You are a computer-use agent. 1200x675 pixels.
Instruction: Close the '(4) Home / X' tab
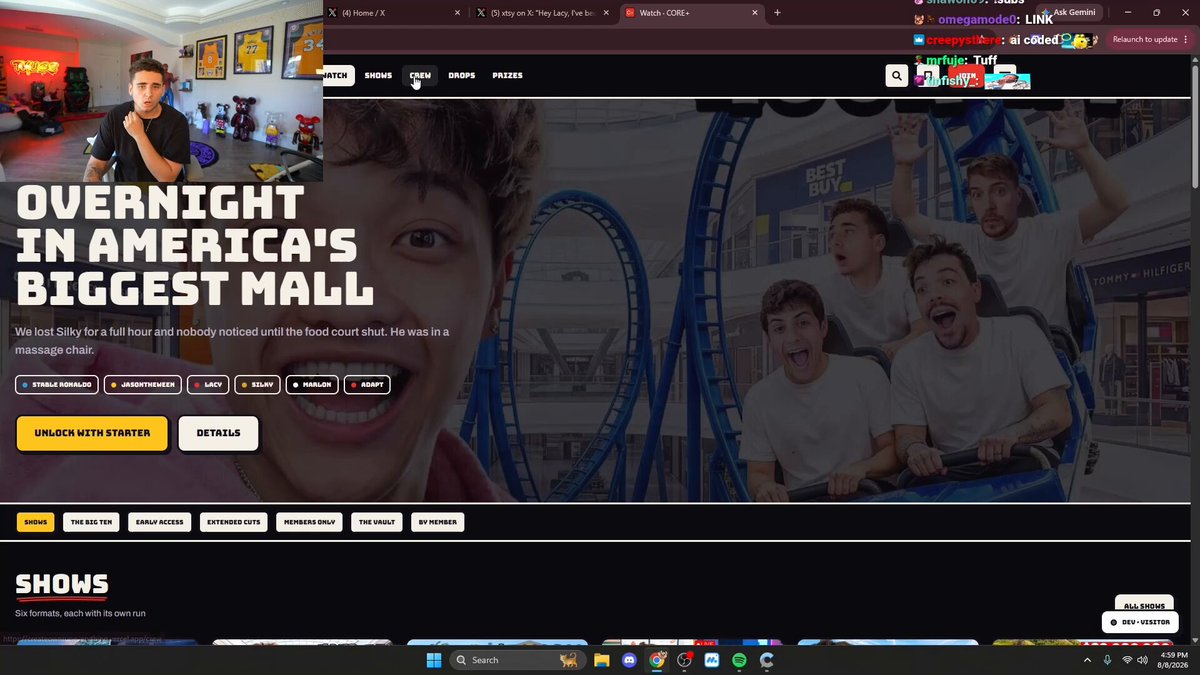458,13
